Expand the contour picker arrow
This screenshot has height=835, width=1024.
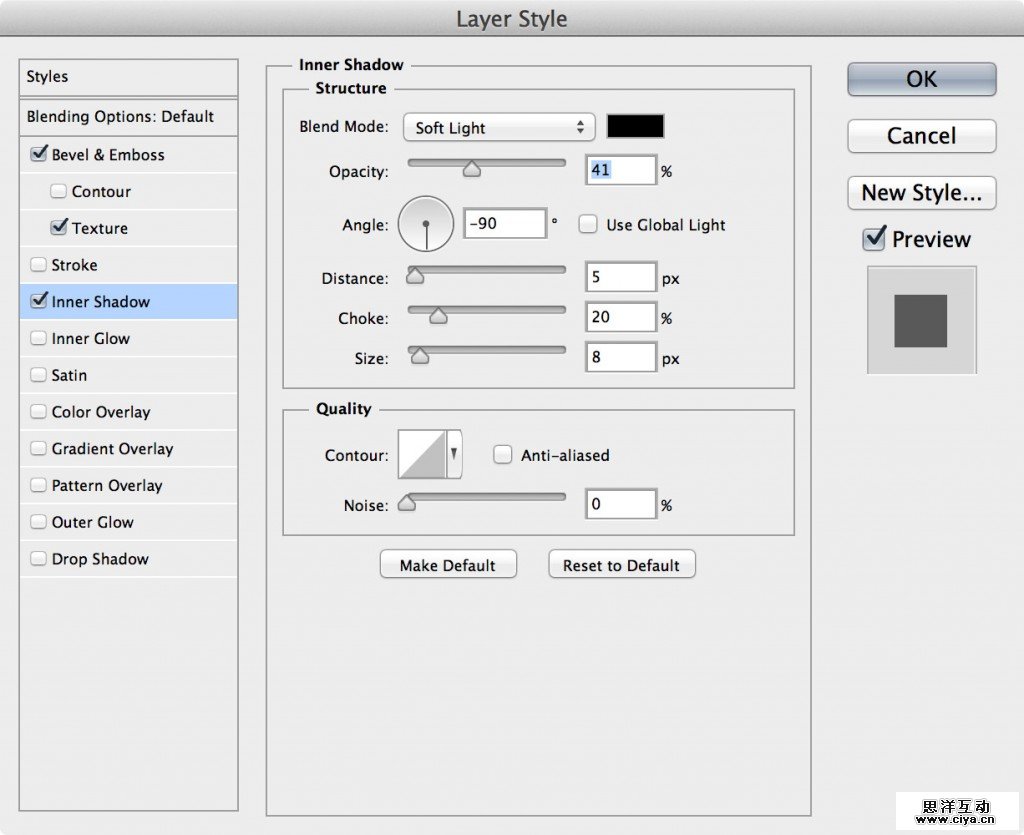pos(454,455)
